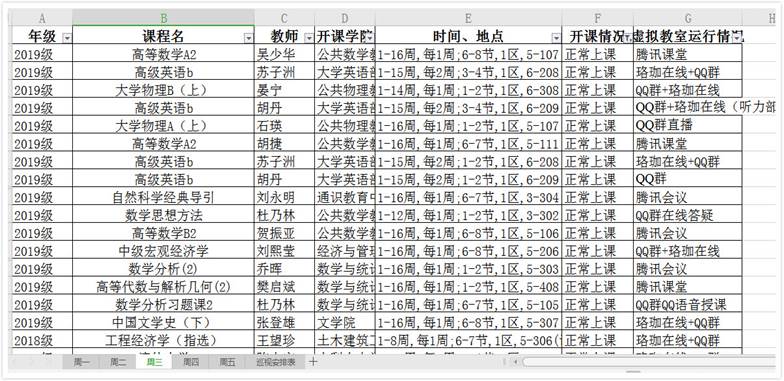Select column B header
Viewport: 784px width, 381px height.
[x=164, y=18]
